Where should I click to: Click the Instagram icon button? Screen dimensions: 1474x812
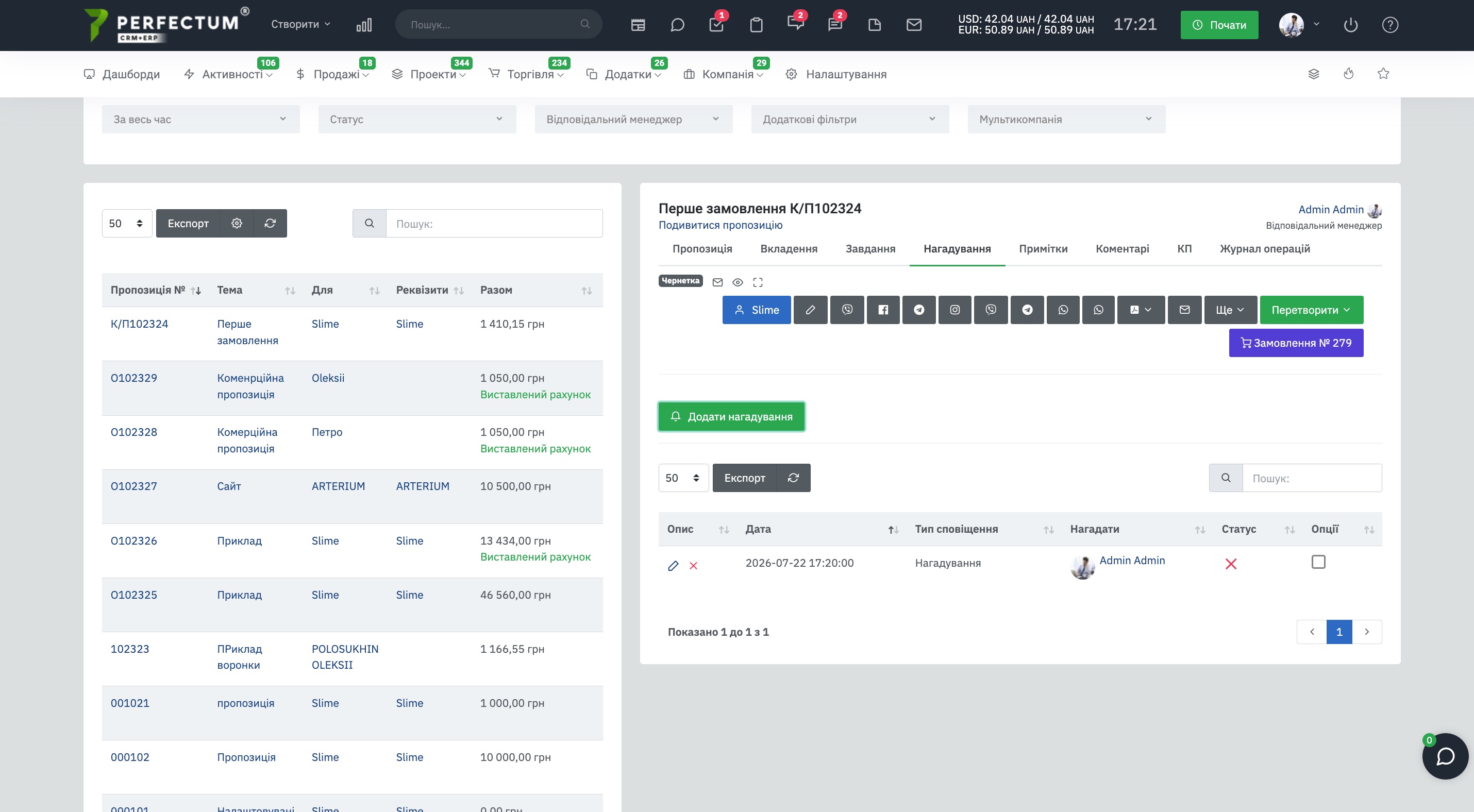click(x=954, y=310)
